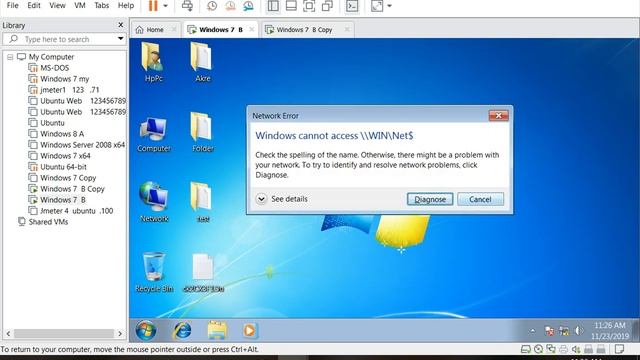640x360 pixels.
Task: Enter full screen mode
Action: click(309, 6)
